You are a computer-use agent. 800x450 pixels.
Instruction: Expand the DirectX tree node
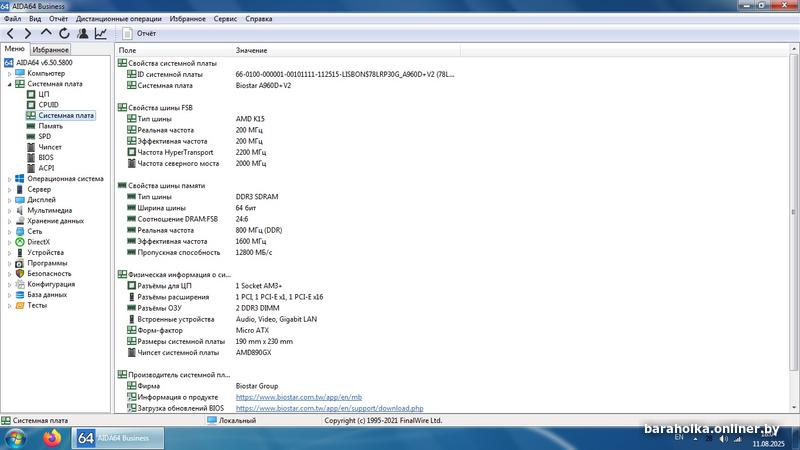(9, 243)
